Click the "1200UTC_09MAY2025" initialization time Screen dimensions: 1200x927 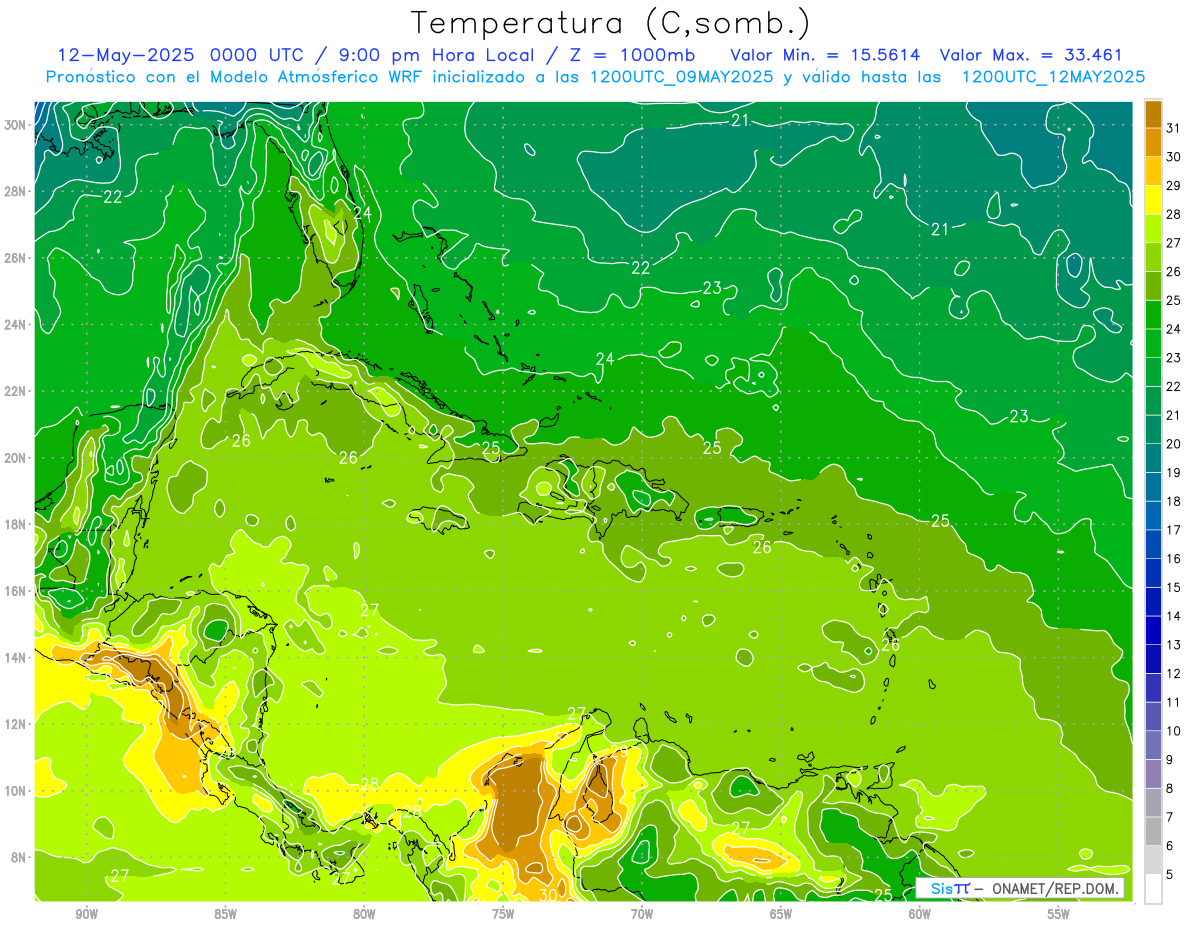682,76
